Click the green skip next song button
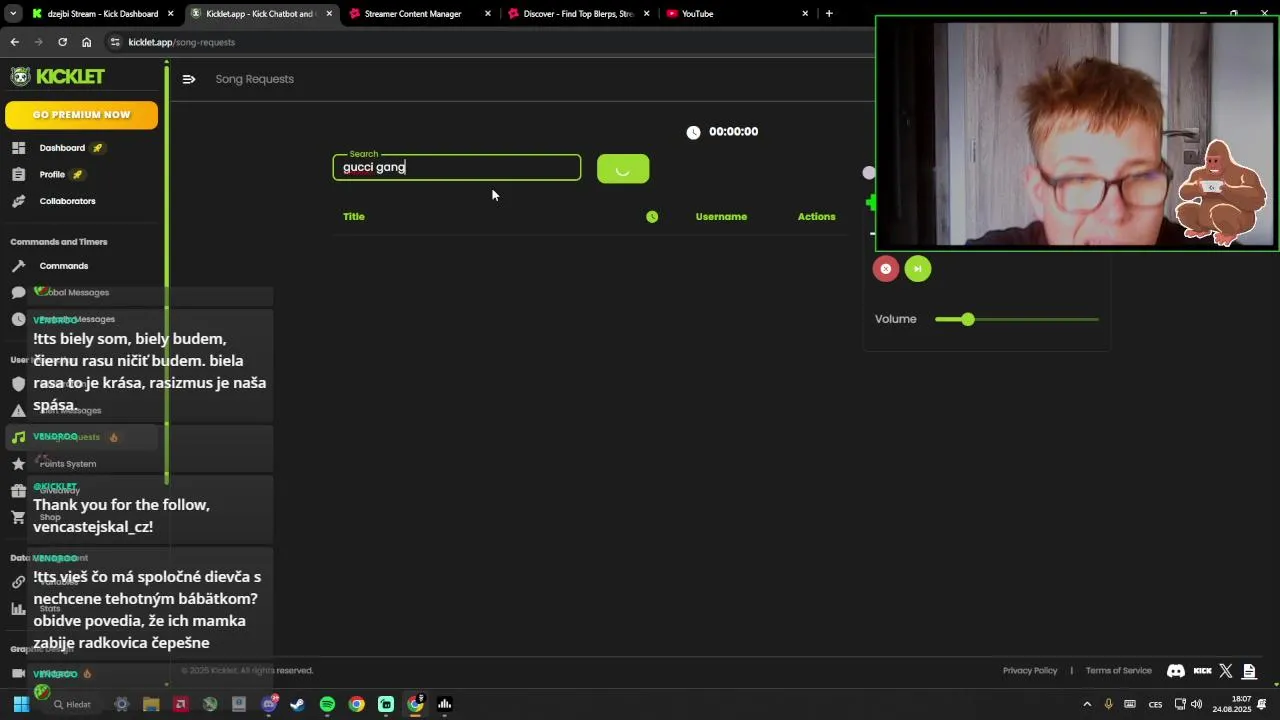1280x720 pixels. (918, 268)
